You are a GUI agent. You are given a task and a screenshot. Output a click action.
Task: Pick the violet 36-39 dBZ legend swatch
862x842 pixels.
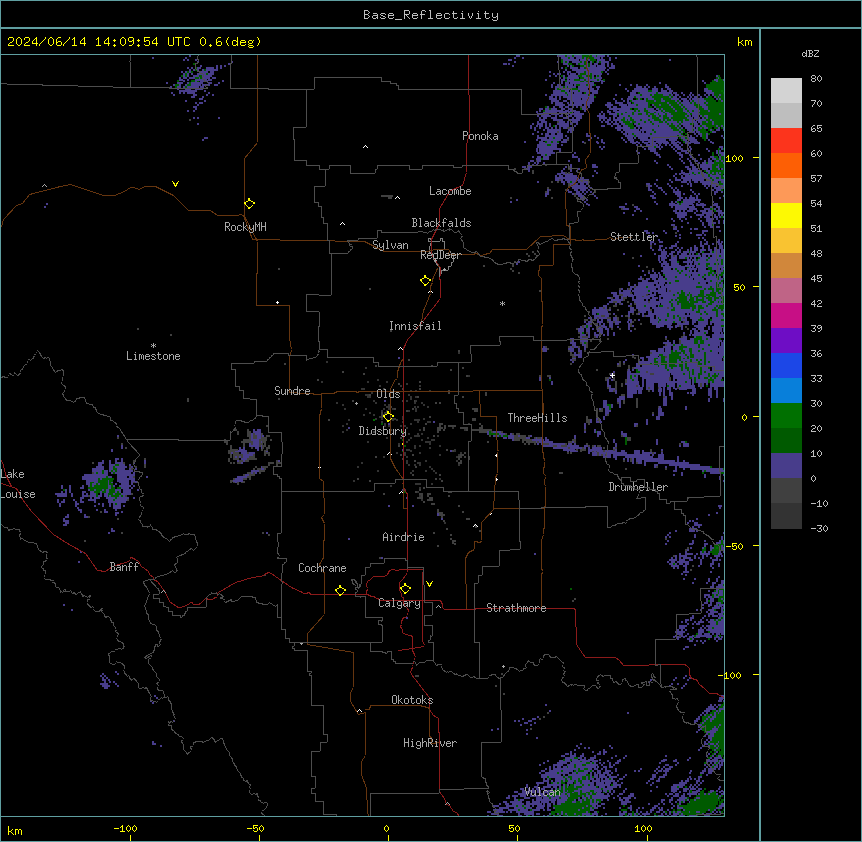point(786,341)
